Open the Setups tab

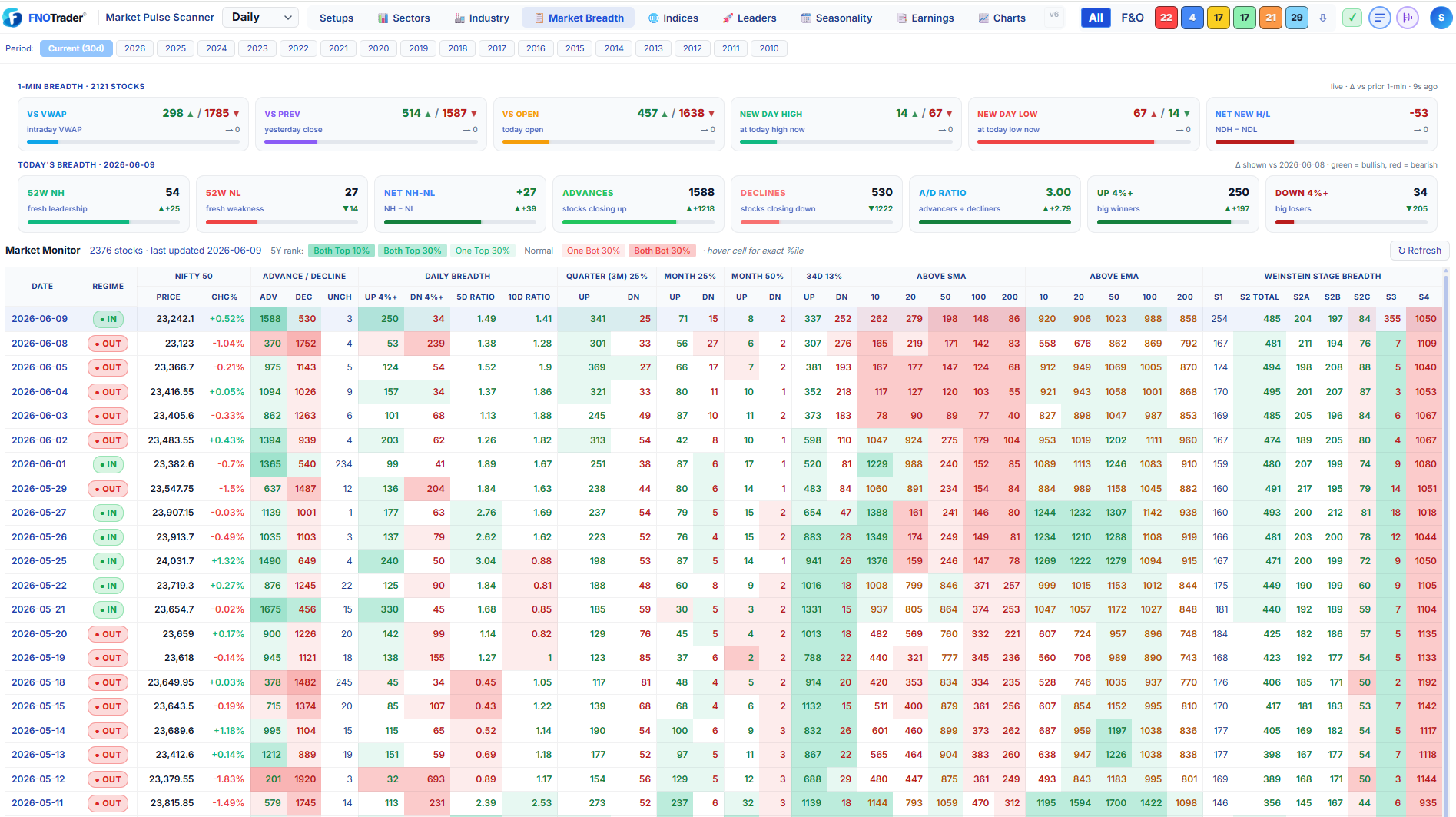point(337,18)
